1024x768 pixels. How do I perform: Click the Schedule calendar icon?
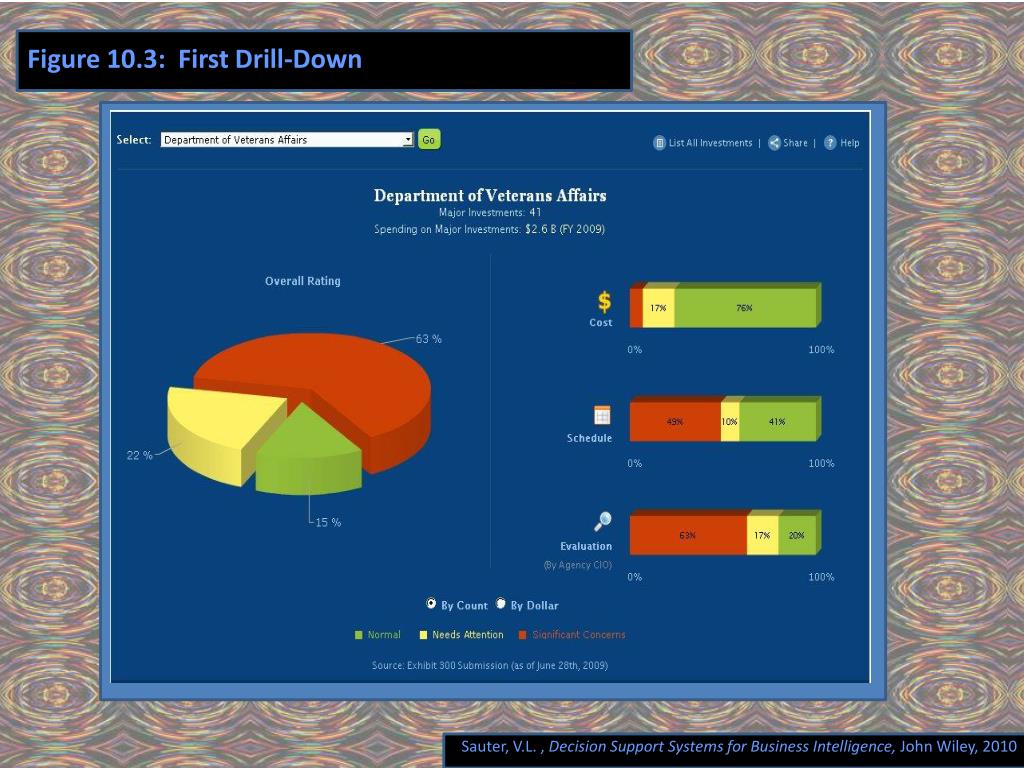click(602, 415)
